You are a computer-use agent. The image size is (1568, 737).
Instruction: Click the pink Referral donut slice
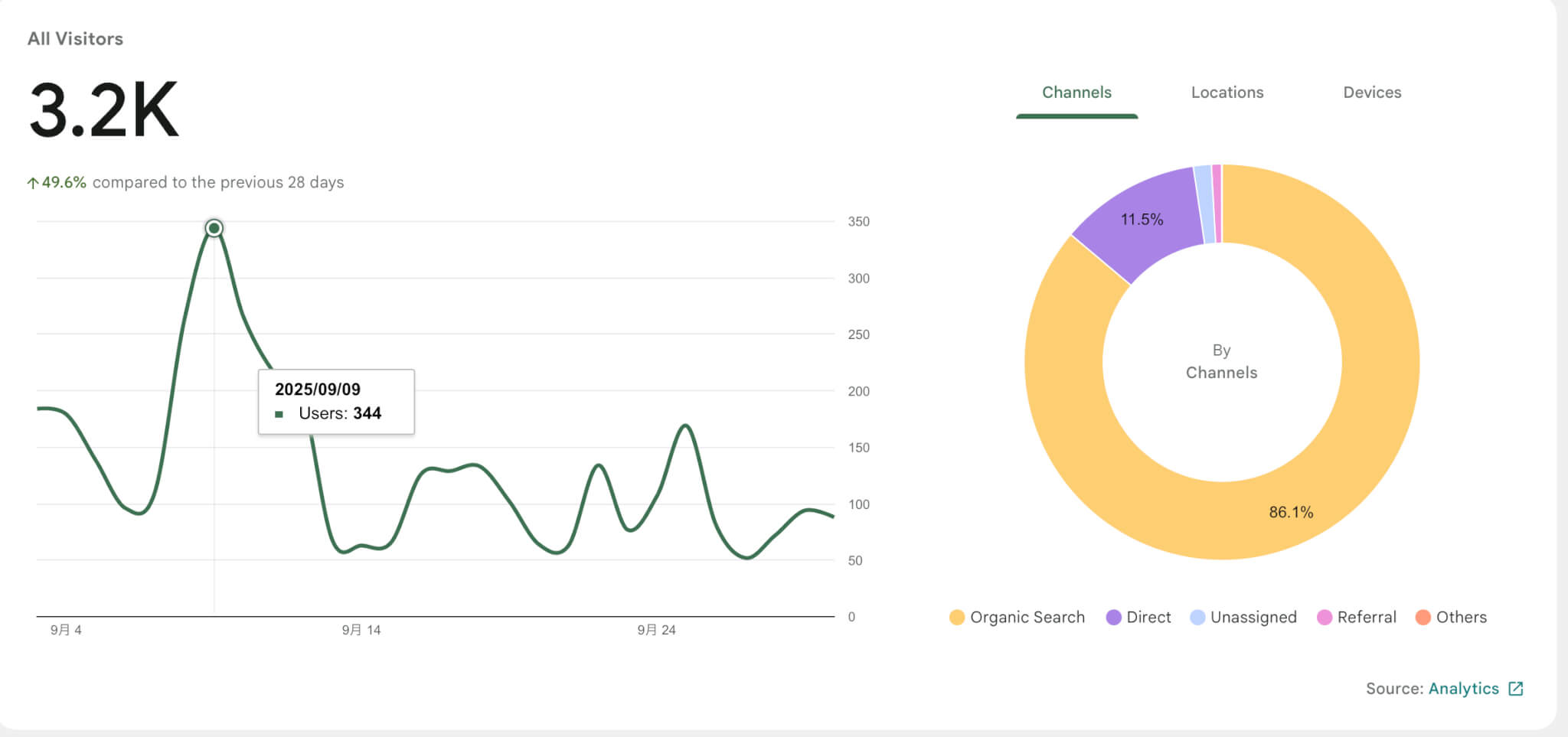click(x=1217, y=204)
